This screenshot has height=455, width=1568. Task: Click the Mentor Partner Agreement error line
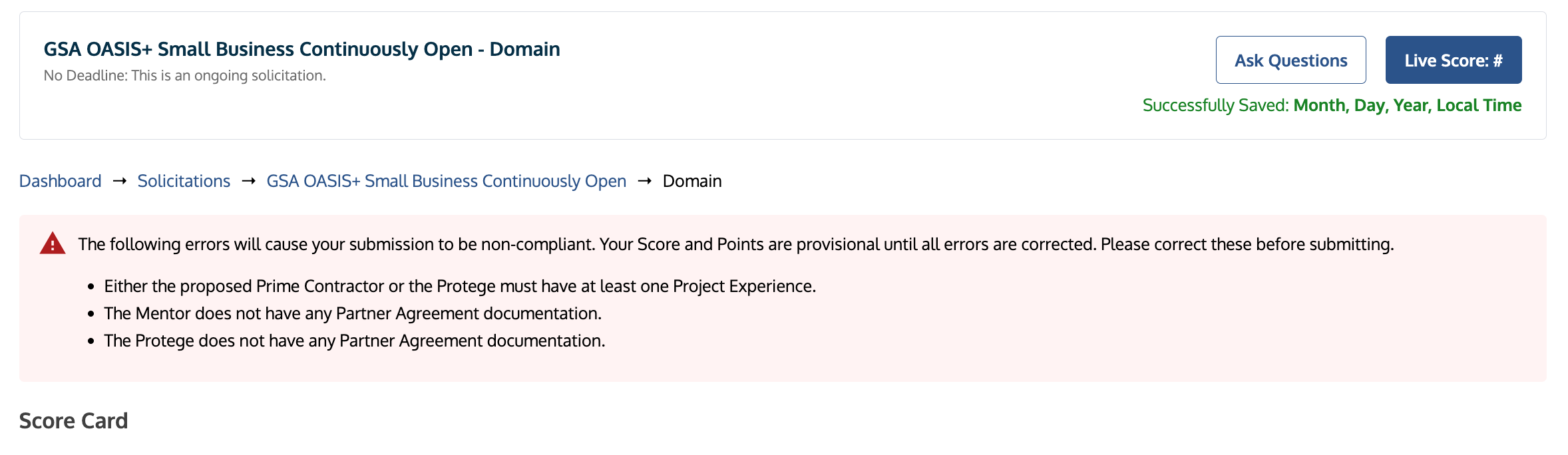coord(353,313)
